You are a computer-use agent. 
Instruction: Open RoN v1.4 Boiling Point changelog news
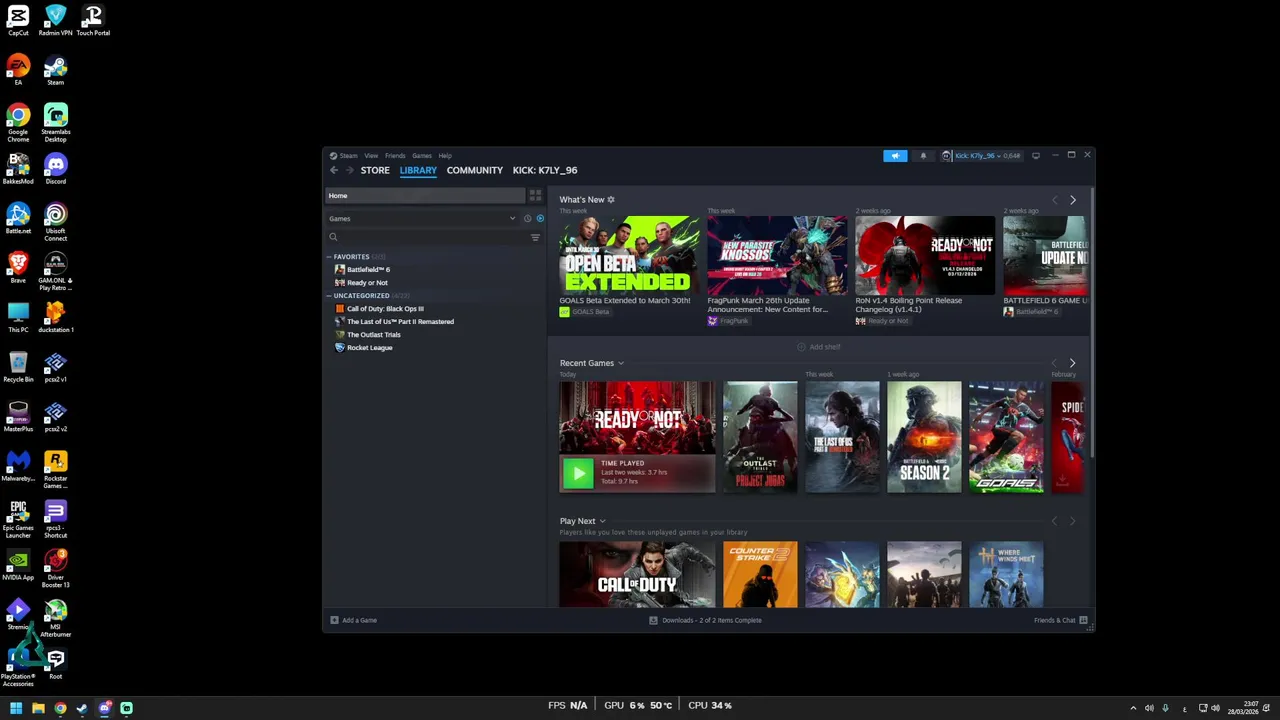tap(925, 255)
